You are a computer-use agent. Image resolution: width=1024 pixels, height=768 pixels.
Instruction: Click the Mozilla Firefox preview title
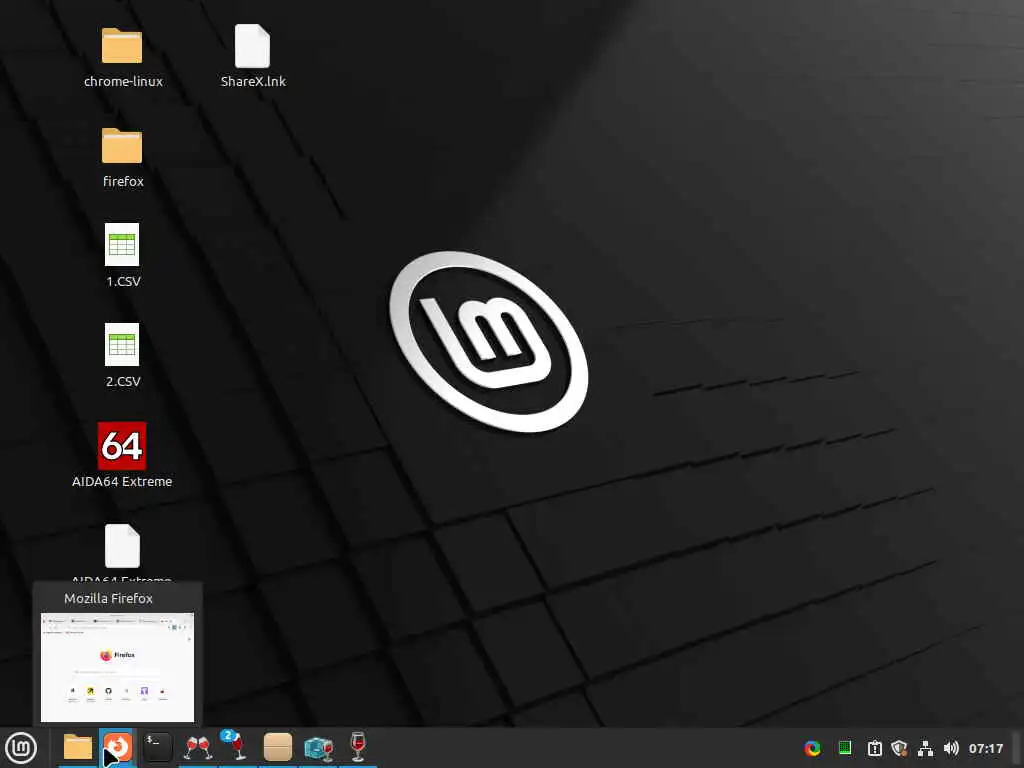[108, 598]
